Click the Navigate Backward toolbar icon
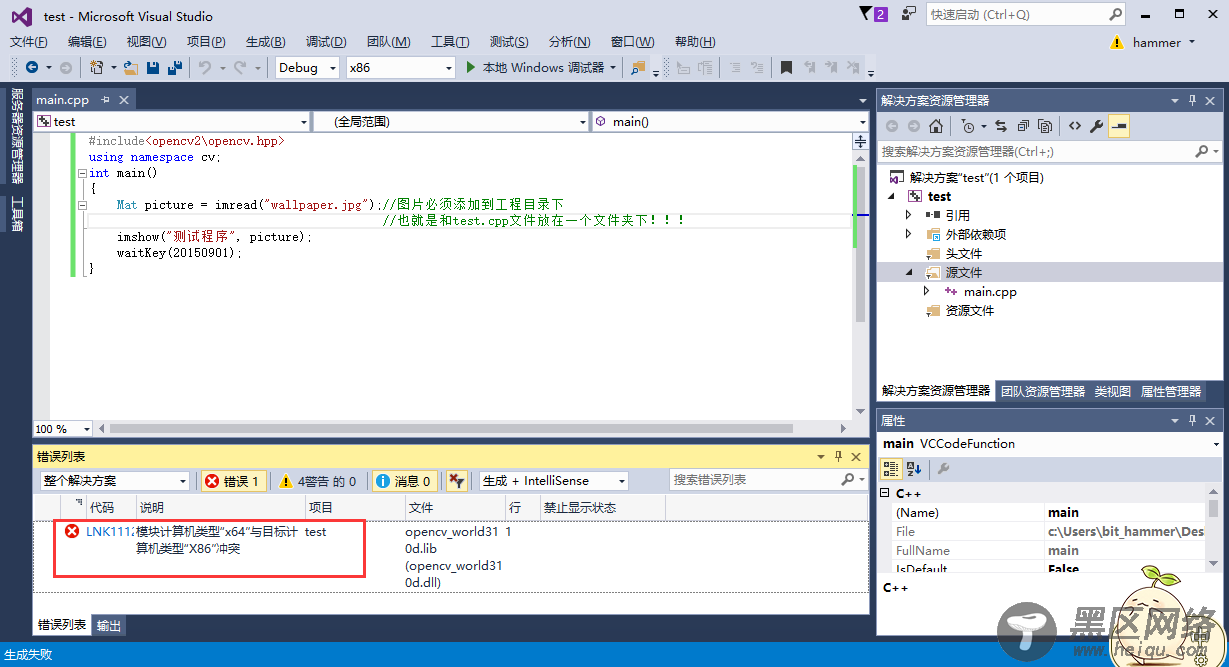Image resolution: width=1229 pixels, height=667 pixels. click(32, 67)
